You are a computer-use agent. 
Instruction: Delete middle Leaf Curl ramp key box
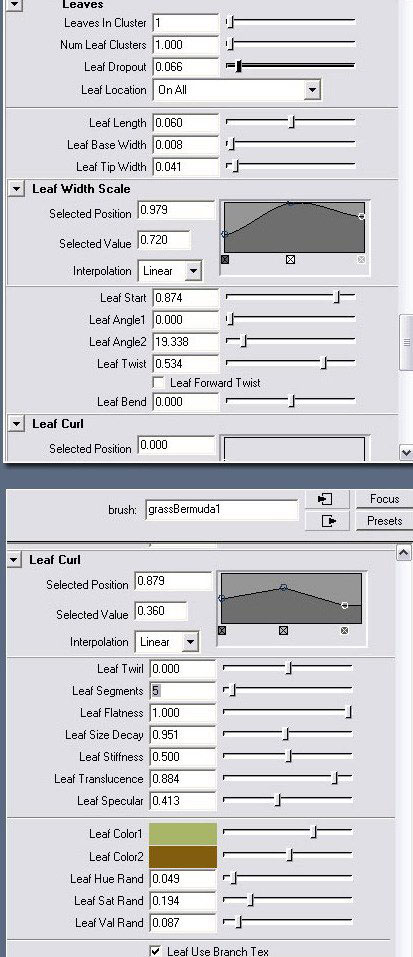coord(283,630)
